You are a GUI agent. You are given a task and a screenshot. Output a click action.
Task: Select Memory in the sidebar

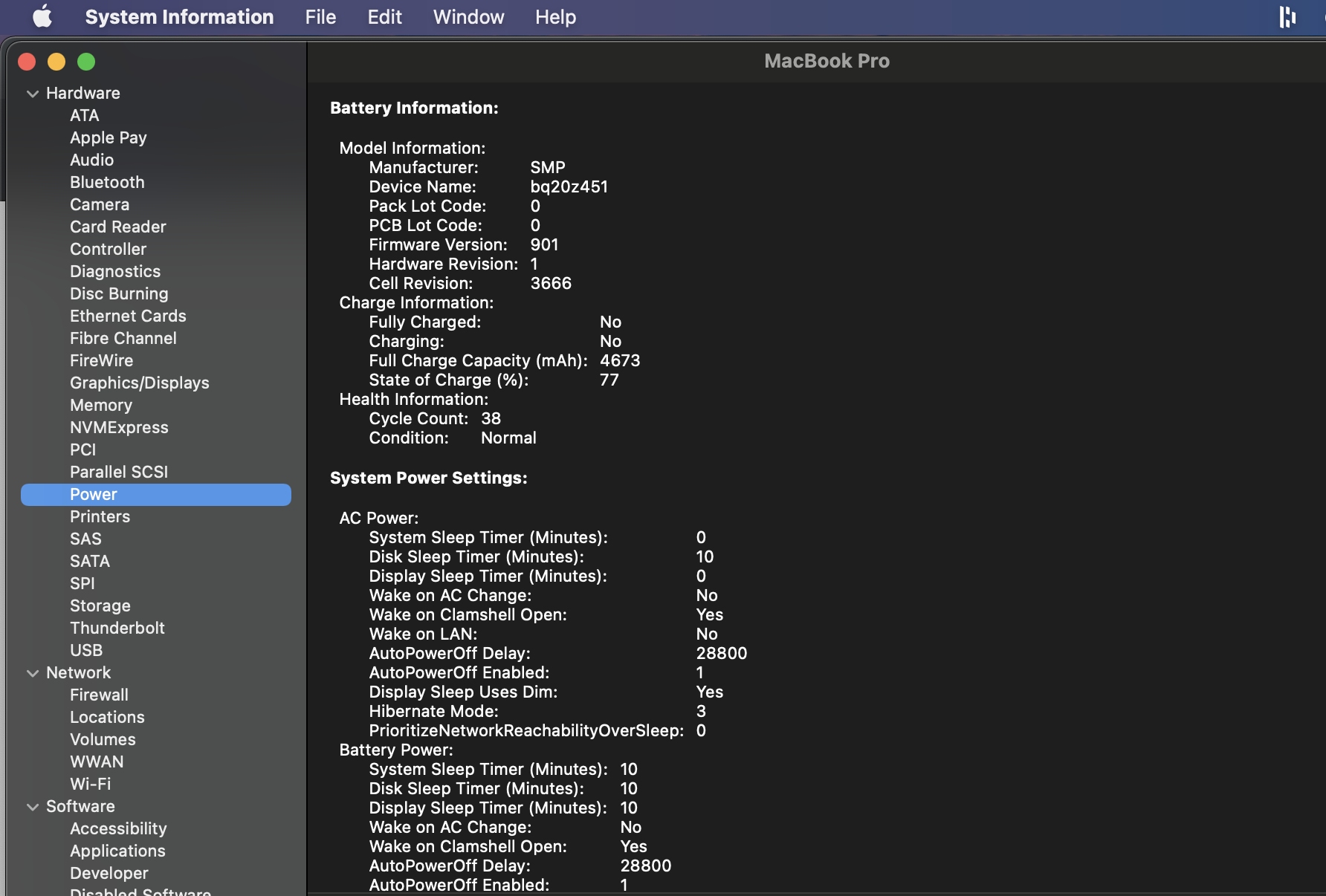[101, 405]
